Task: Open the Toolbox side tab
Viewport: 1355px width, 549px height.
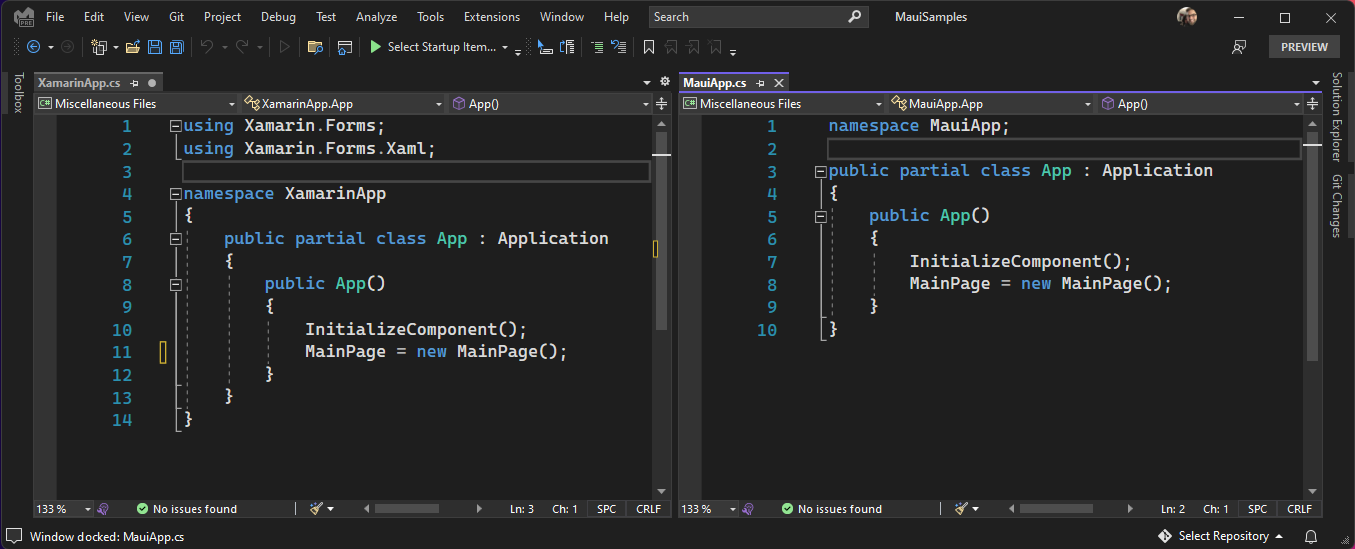Action: pyautogui.click(x=17, y=92)
